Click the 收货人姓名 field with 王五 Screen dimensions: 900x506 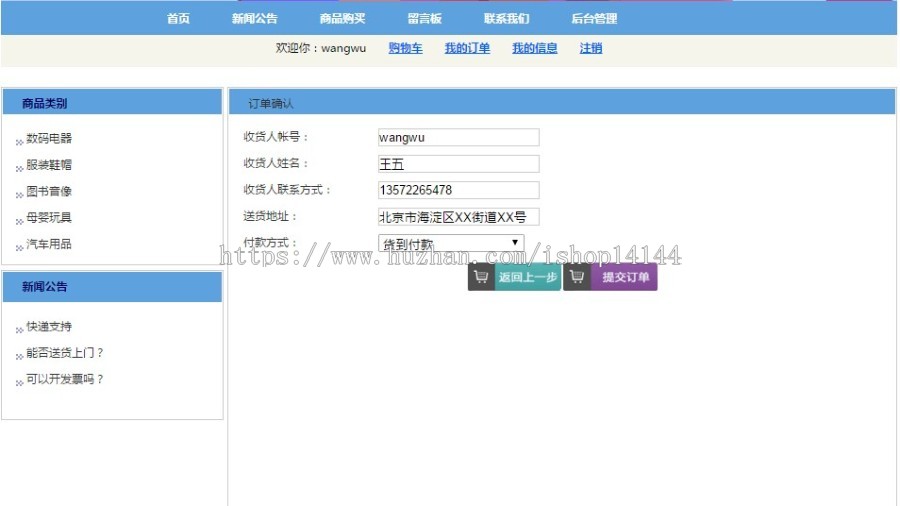coord(459,164)
